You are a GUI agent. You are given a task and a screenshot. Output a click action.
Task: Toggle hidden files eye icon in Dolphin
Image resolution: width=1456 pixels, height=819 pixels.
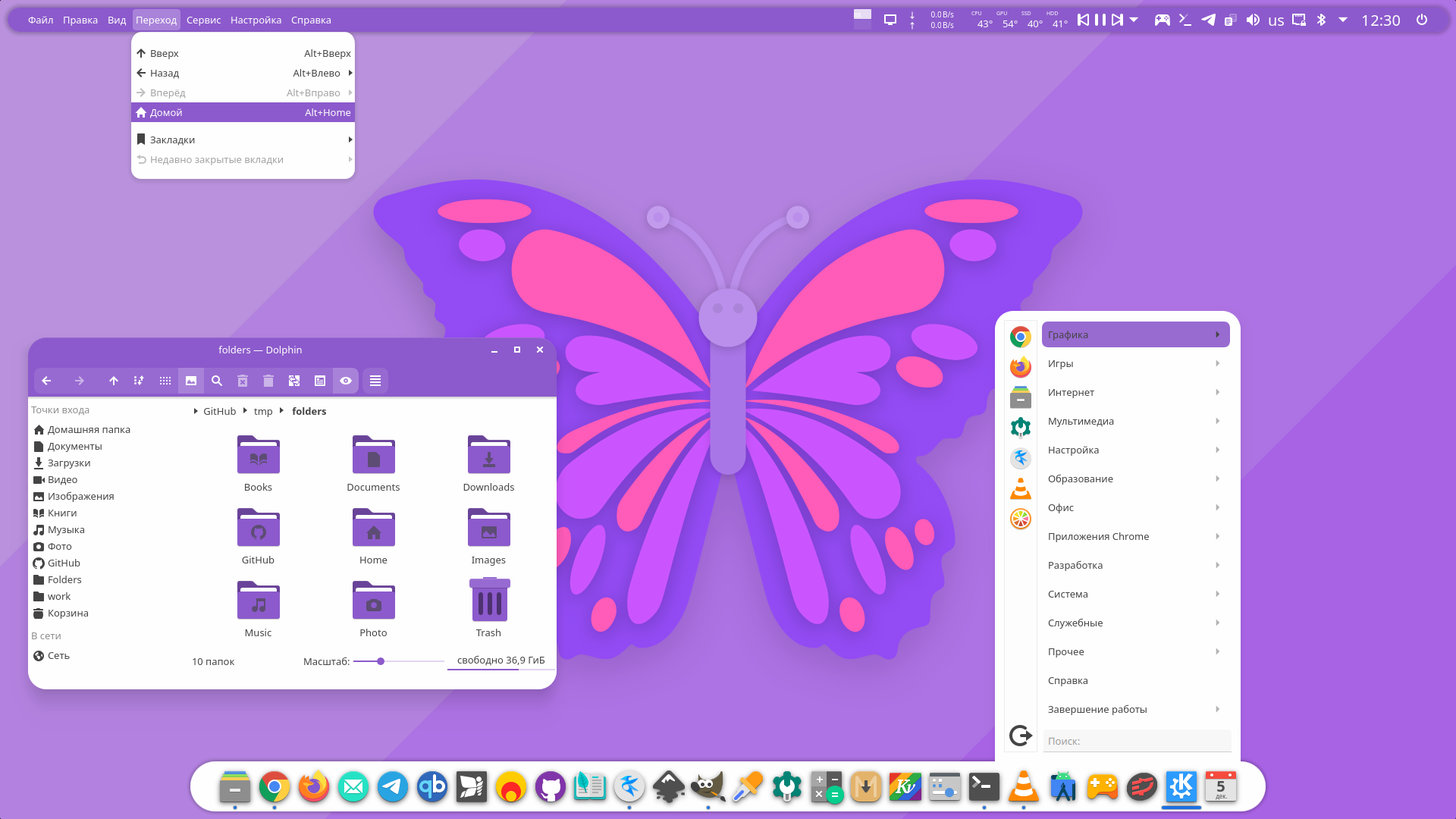click(346, 381)
